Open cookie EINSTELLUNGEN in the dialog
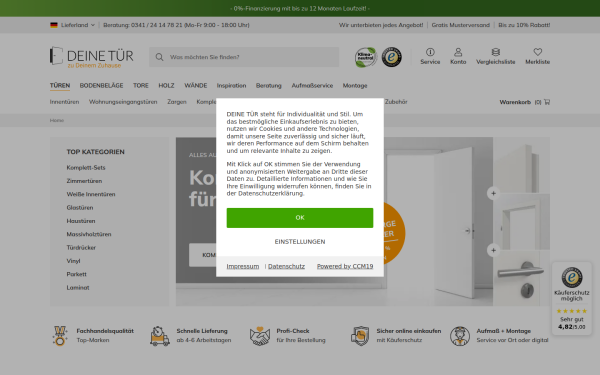The height and width of the screenshot is (375, 600). point(300,242)
